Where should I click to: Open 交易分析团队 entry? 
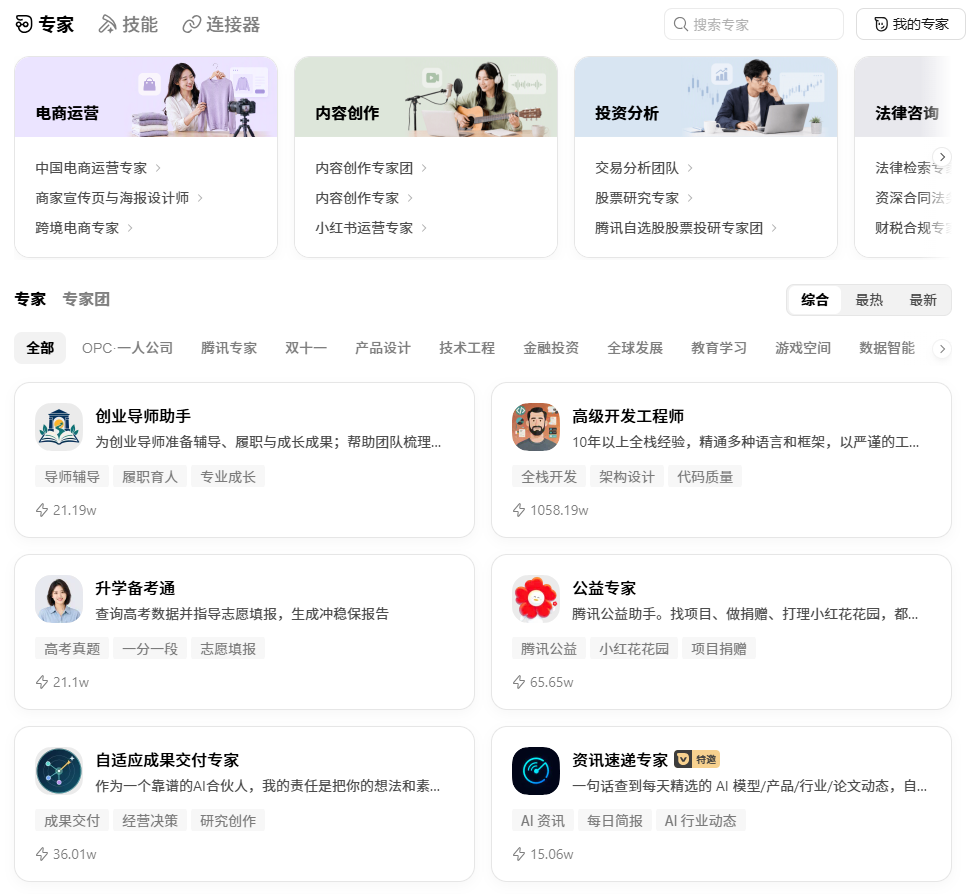click(x=643, y=168)
